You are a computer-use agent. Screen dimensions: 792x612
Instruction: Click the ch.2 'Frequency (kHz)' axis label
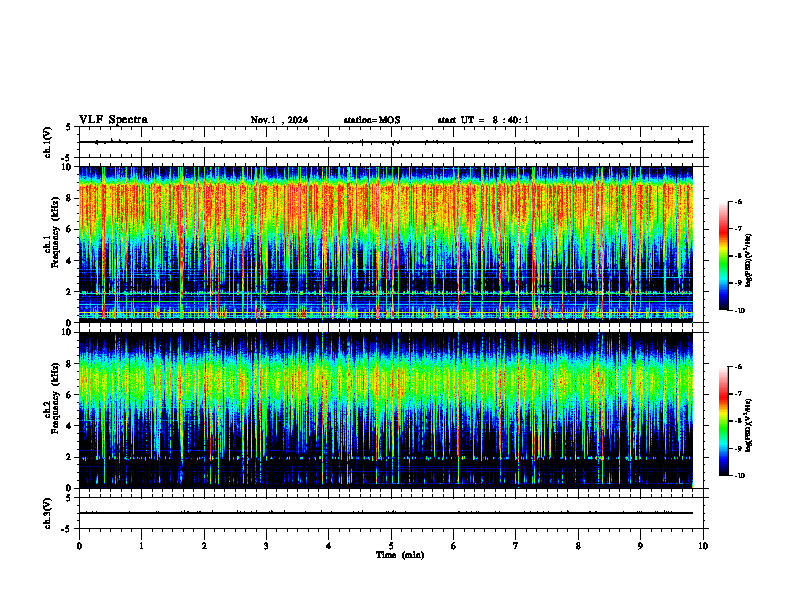55,398
